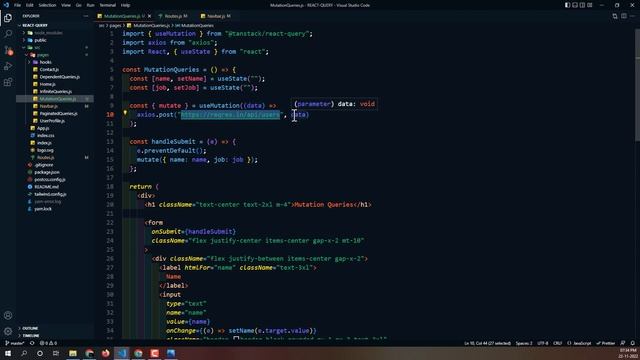Screen dimensions: 640x360
Task: Open DependentQueries.js in the explorer
Action: coord(55,77)
